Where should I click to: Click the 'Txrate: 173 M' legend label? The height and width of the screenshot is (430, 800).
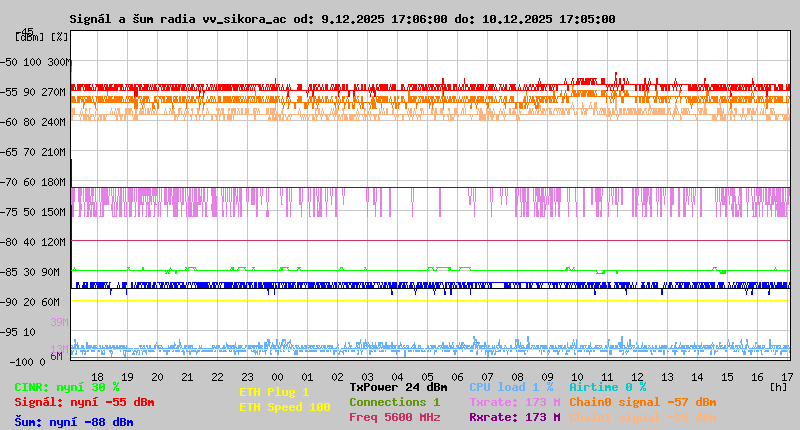[515, 402]
